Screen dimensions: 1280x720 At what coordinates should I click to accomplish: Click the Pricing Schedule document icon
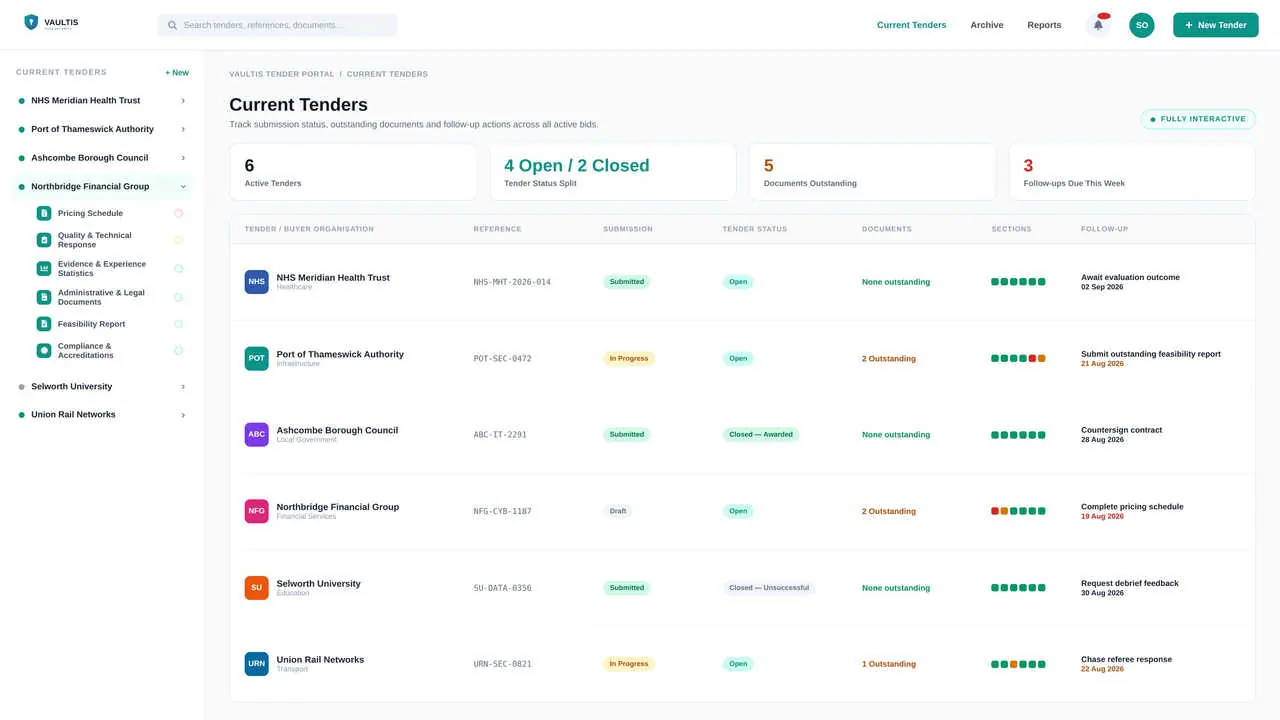[x=44, y=213]
